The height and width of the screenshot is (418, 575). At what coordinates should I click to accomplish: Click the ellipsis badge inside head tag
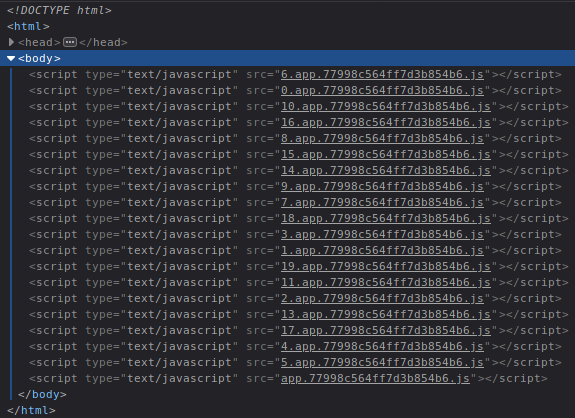click(70, 42)
